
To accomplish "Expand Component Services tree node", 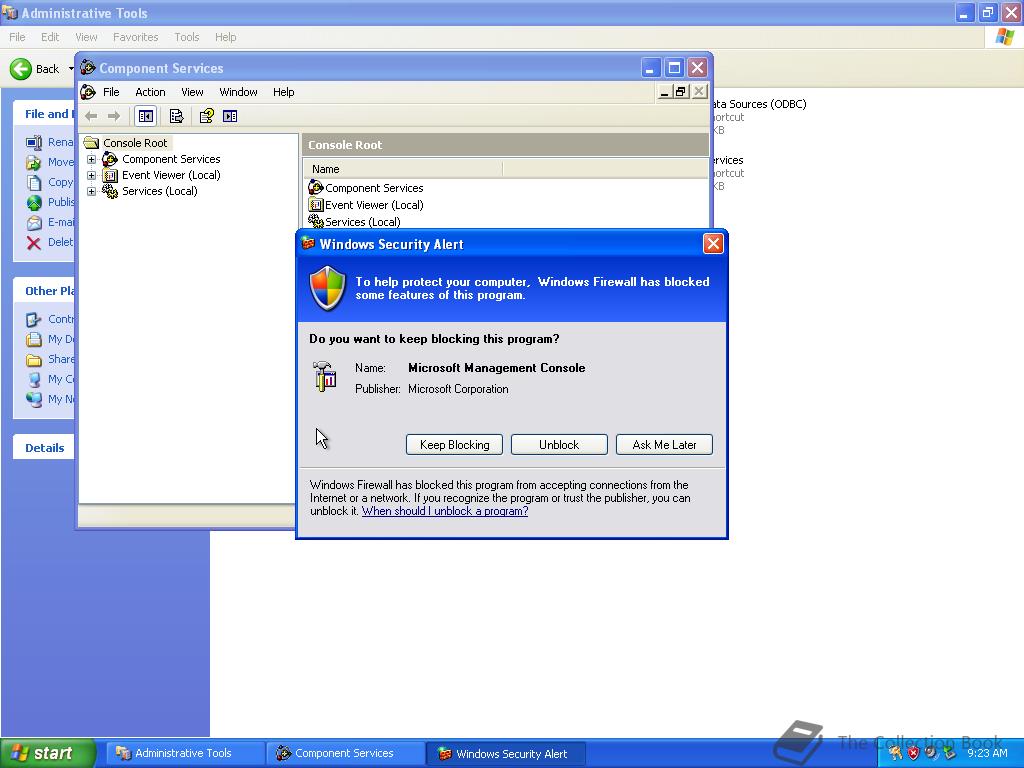I will [91, 159].
